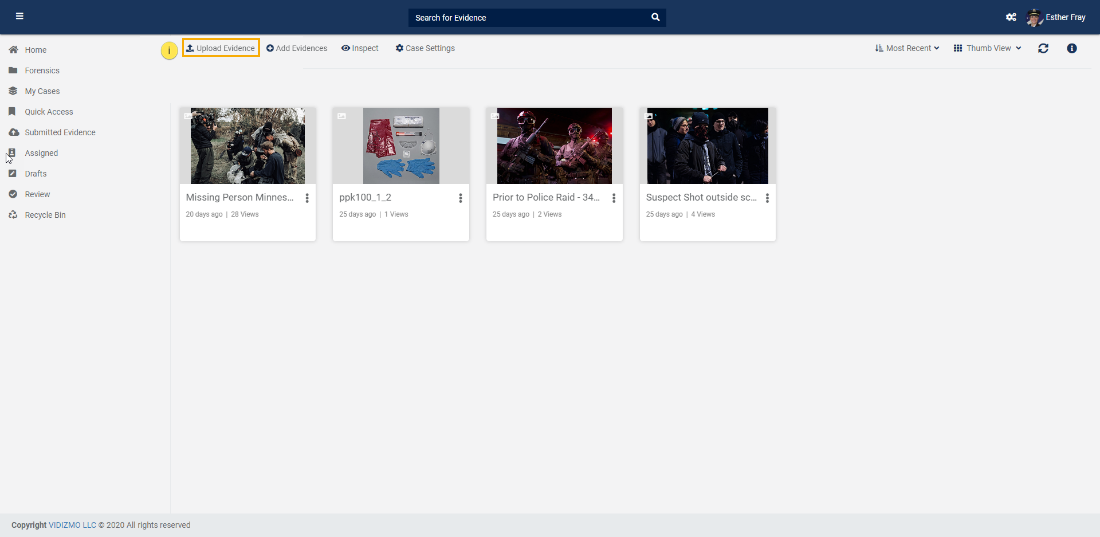
Task: Expand the Thumb View dropdown
Action: [x=987, y=48]
